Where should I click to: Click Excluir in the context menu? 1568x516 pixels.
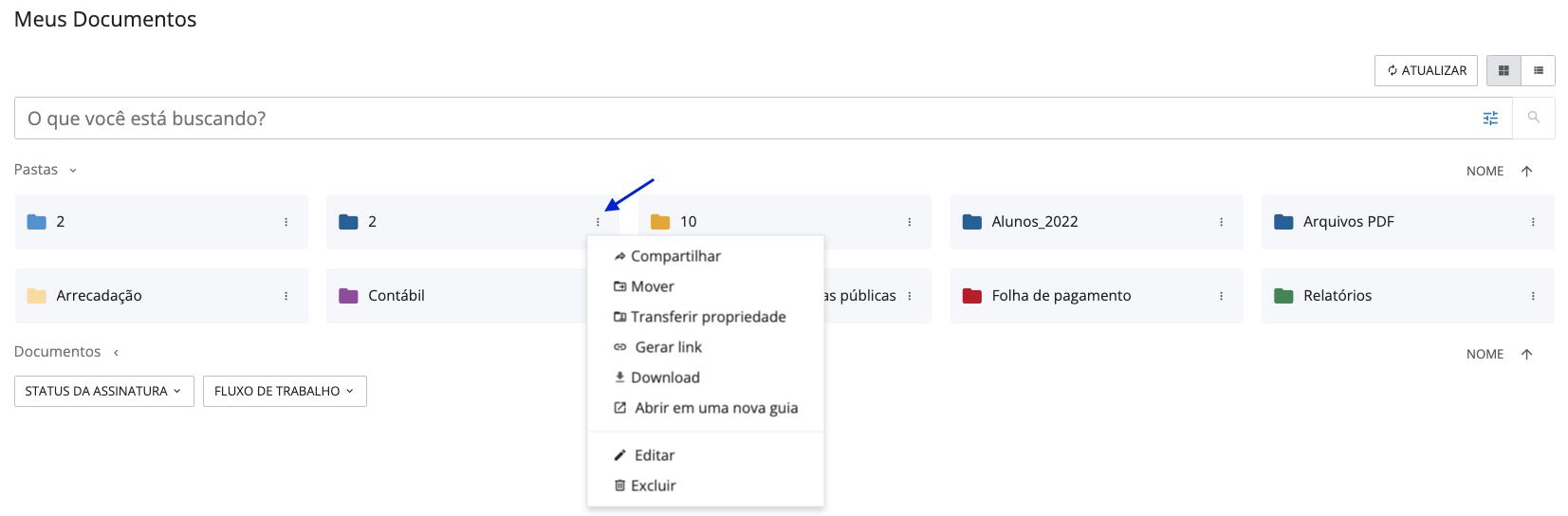pos(653,486)
